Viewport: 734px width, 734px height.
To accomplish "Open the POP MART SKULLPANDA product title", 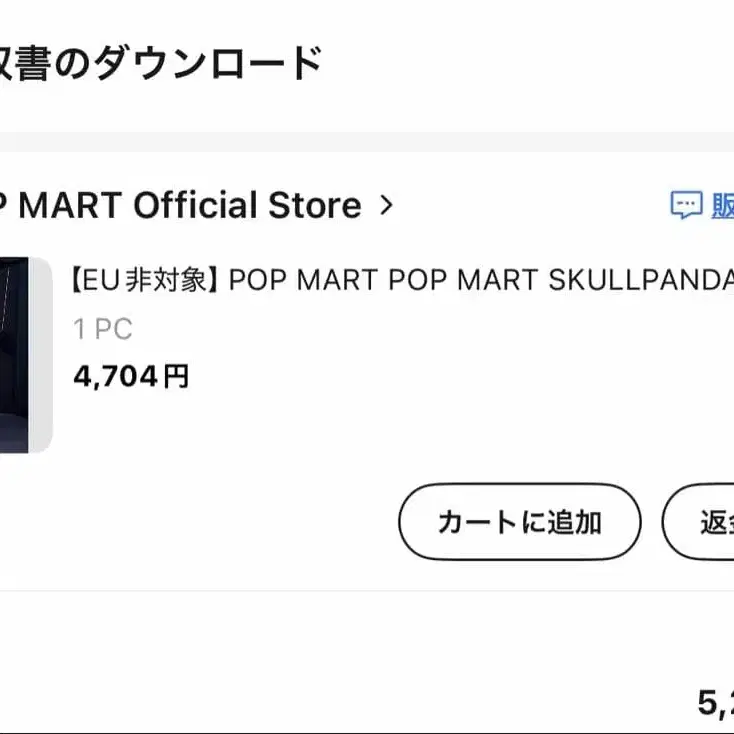I will (402, 280).
